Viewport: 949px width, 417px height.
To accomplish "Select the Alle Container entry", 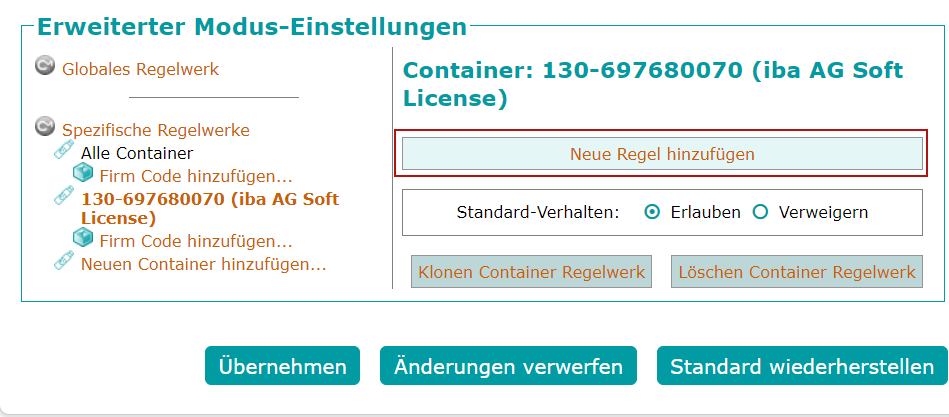I will tap(137, 153).
